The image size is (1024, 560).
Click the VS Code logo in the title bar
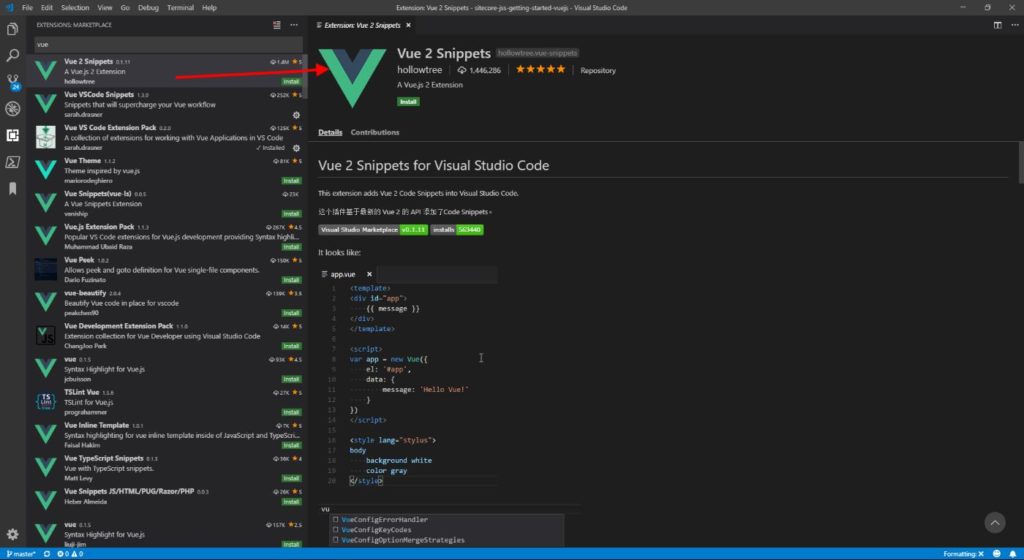coord(9,8)
